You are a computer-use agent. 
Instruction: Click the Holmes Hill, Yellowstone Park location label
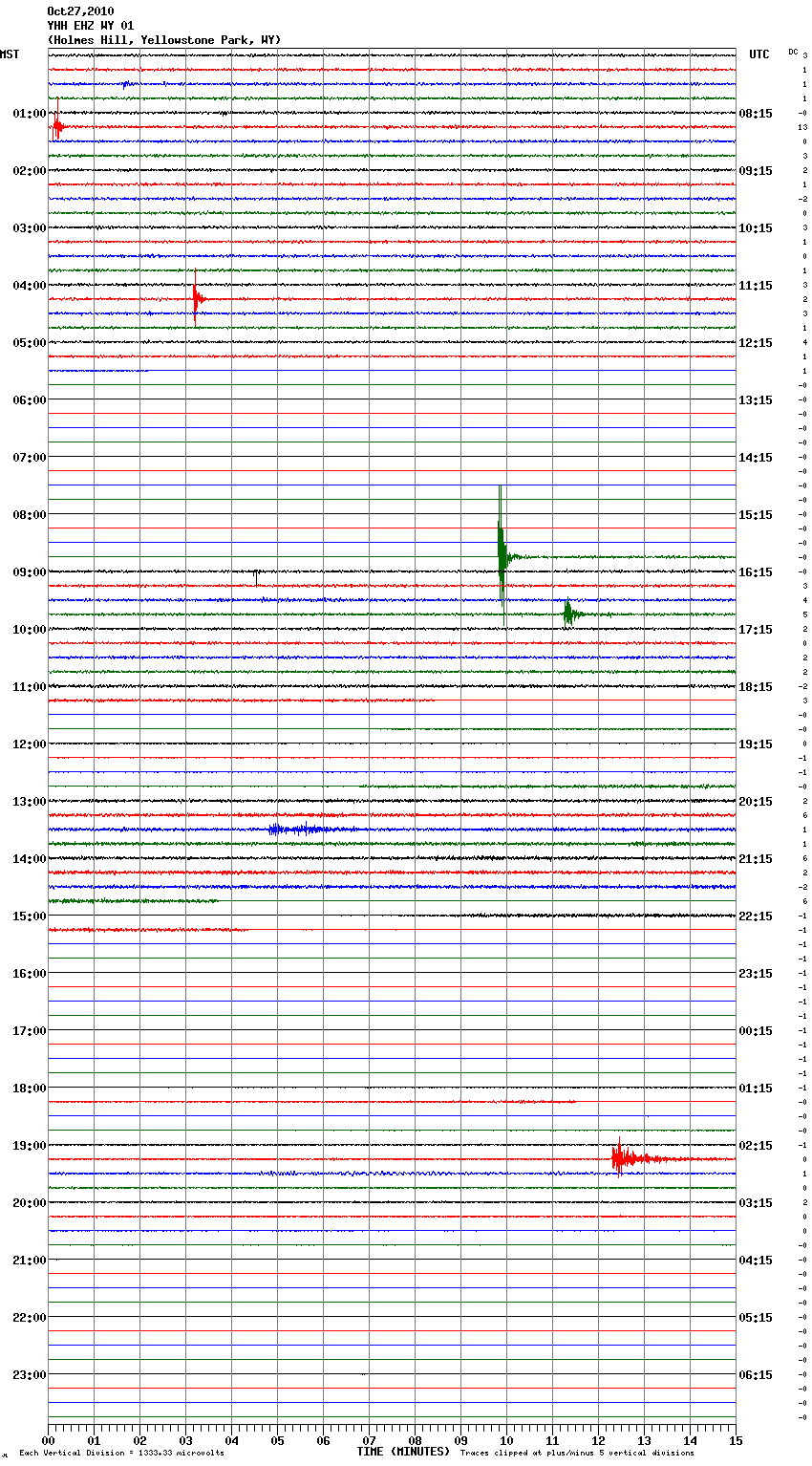[164, 40]
